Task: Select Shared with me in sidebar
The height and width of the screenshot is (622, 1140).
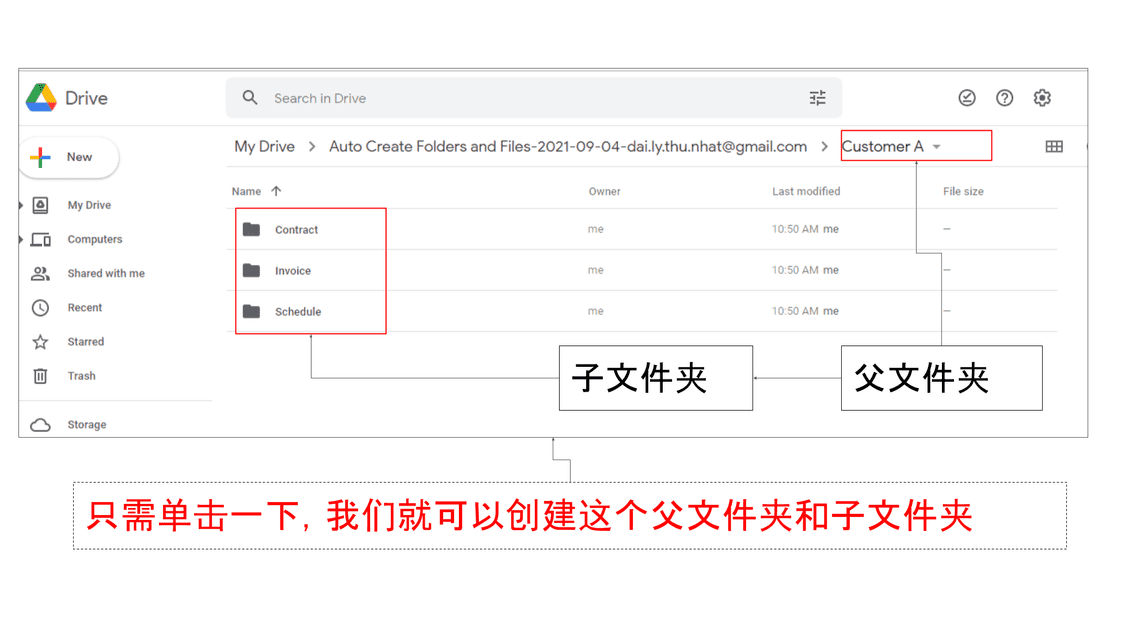Action: coord(105,274)
